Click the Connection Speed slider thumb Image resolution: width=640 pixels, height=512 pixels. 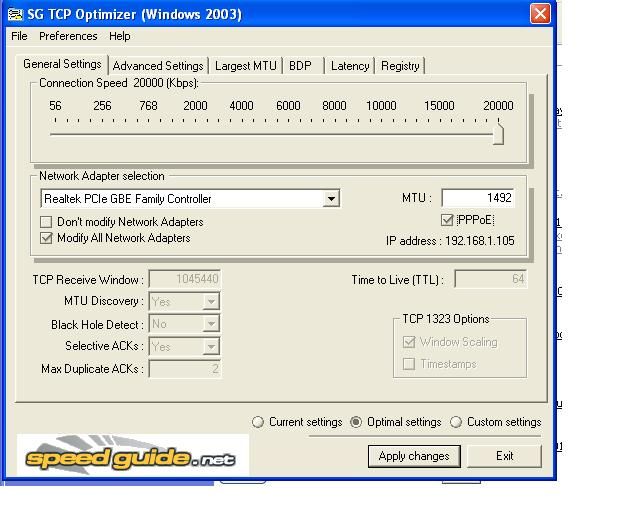[x=498, y=134]
